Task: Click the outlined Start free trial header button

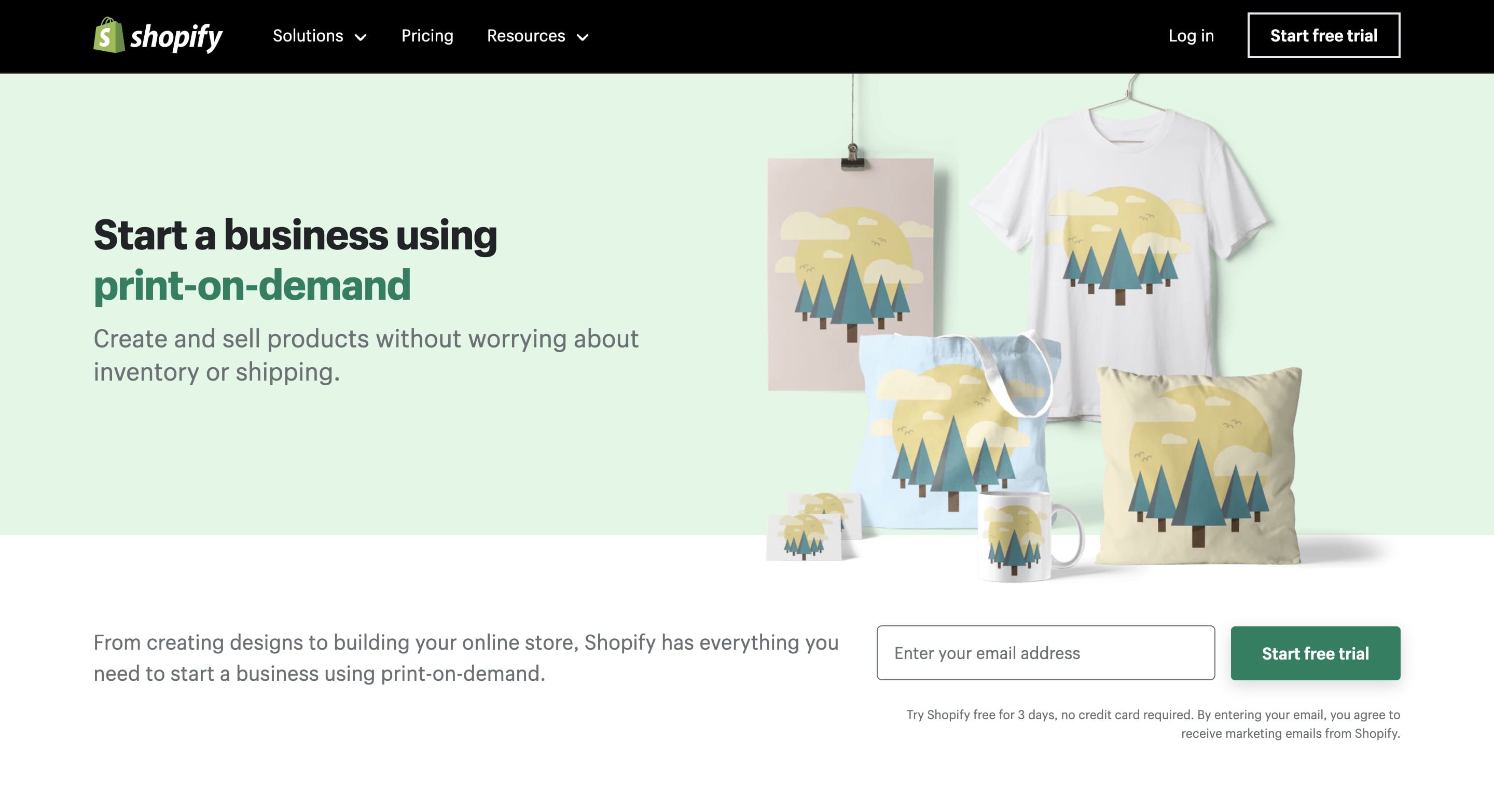Action: (1323, 35)
